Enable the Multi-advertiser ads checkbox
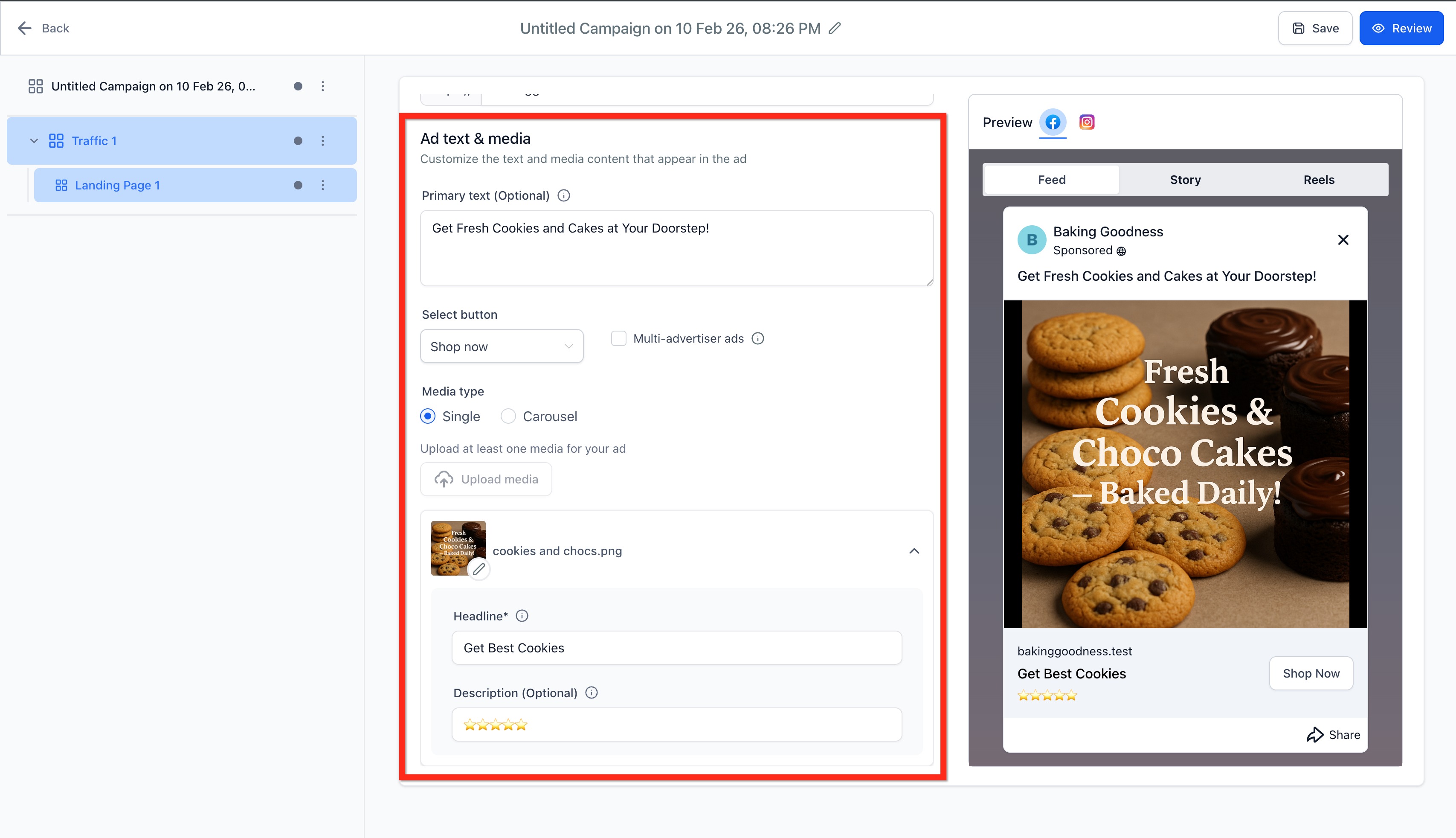 click(x=618, y=338)
